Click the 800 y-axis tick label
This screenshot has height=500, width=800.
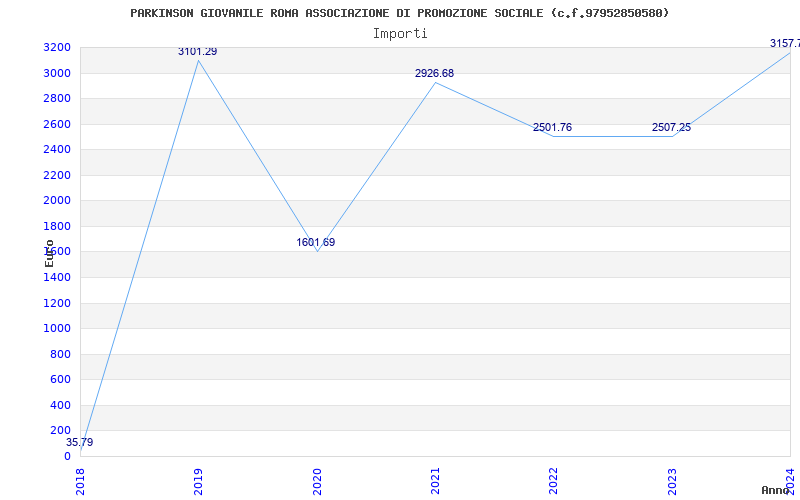[60, 354]
